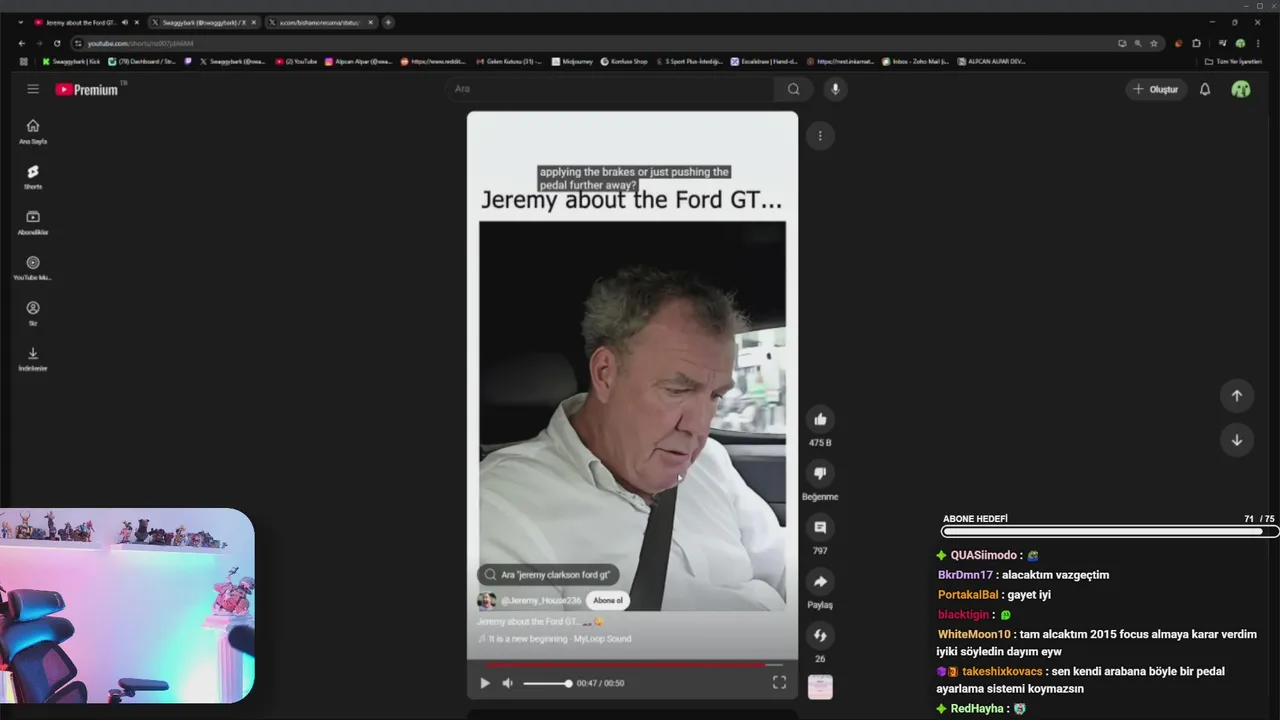Open the remix button showing 26
The width and height of the screenshot is (1280, 720).
pos(820,635)
